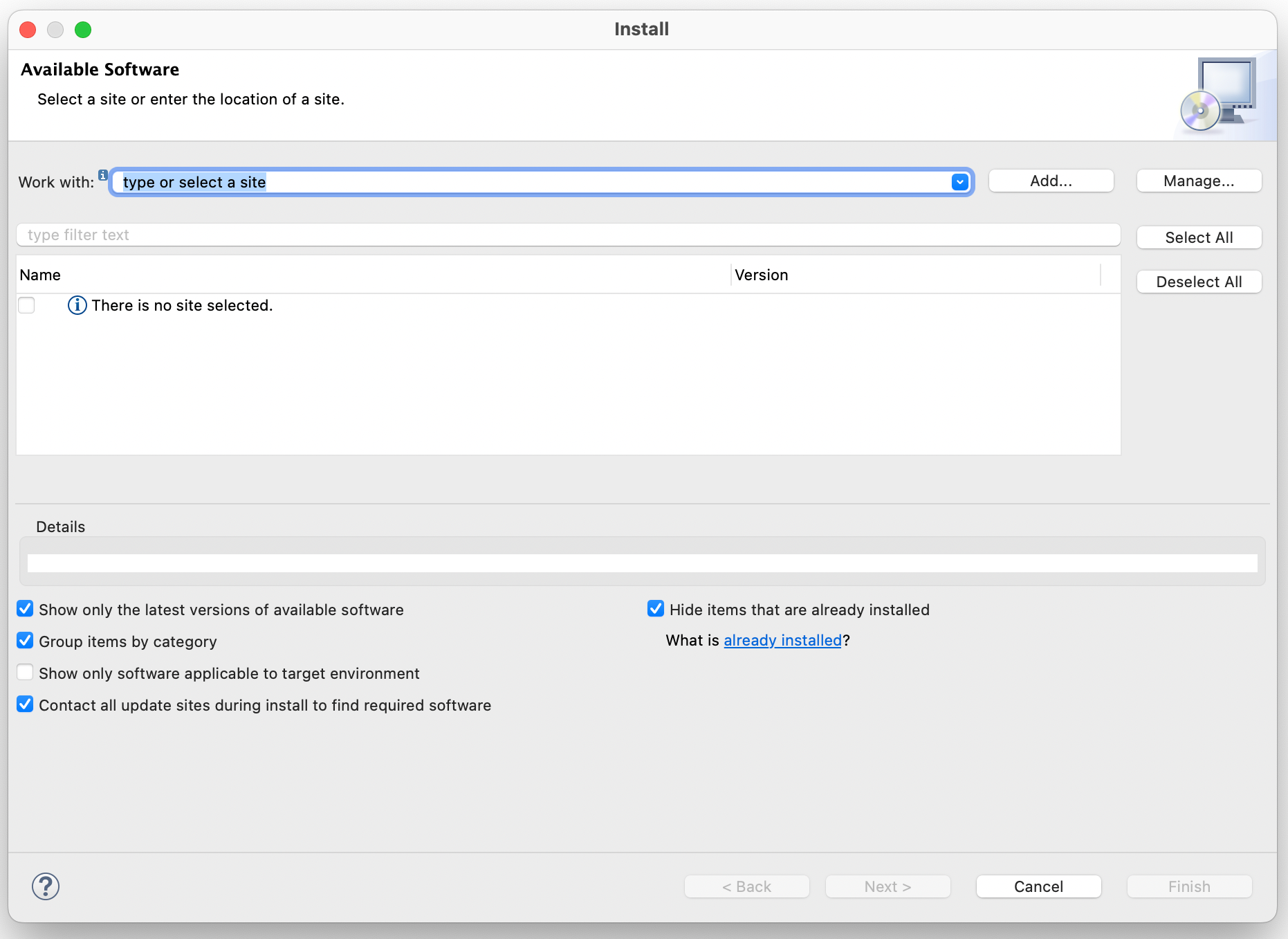Image resolution: width=1288 pixels, height=939 pixels.
Task: Enable Show only software applicable to target environment
Action: pyautogui.click(x=25, y=673)
